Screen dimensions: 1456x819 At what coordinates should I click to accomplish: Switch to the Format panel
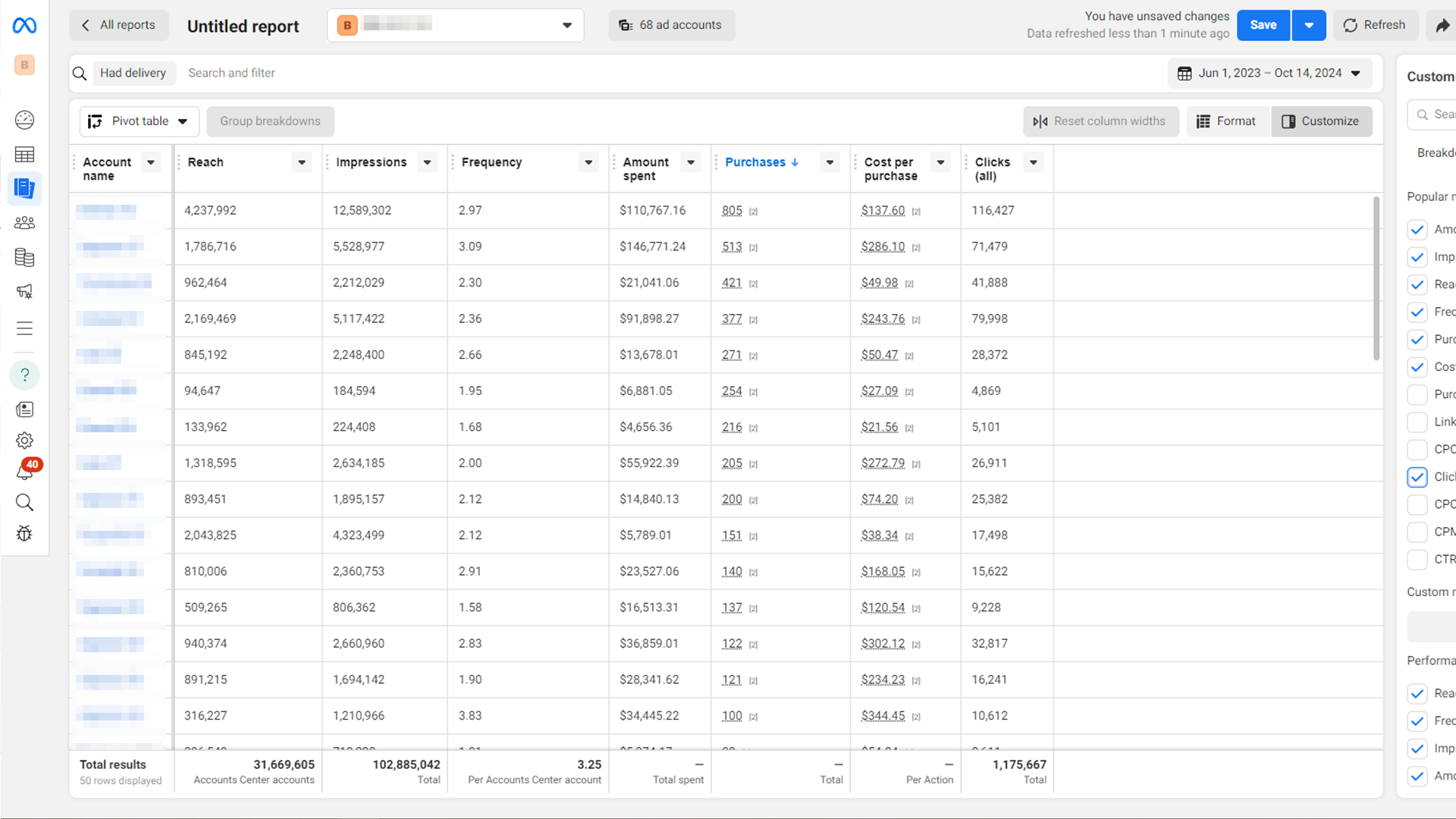point(1226,121)
